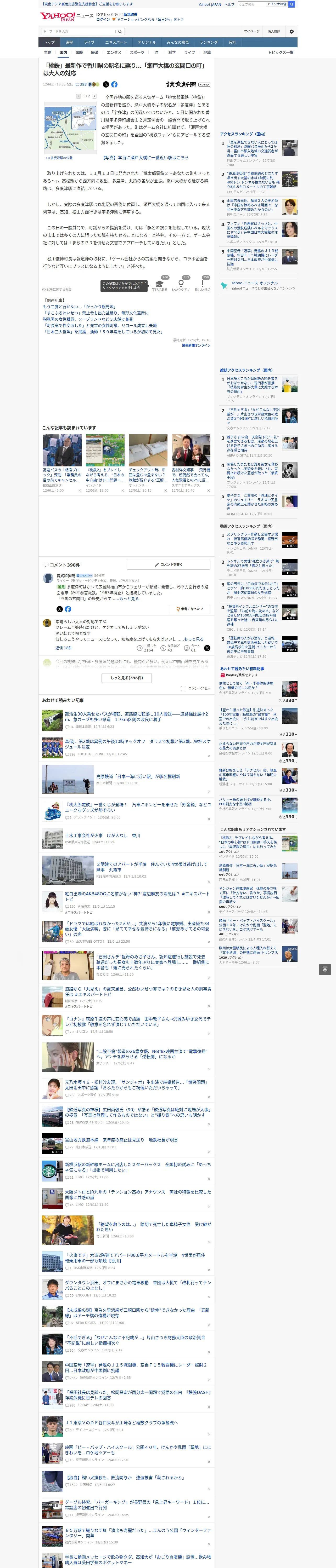Select the 速報 navigation tab
Screen dimensions: 336x1568
click(x=69, y=43)
